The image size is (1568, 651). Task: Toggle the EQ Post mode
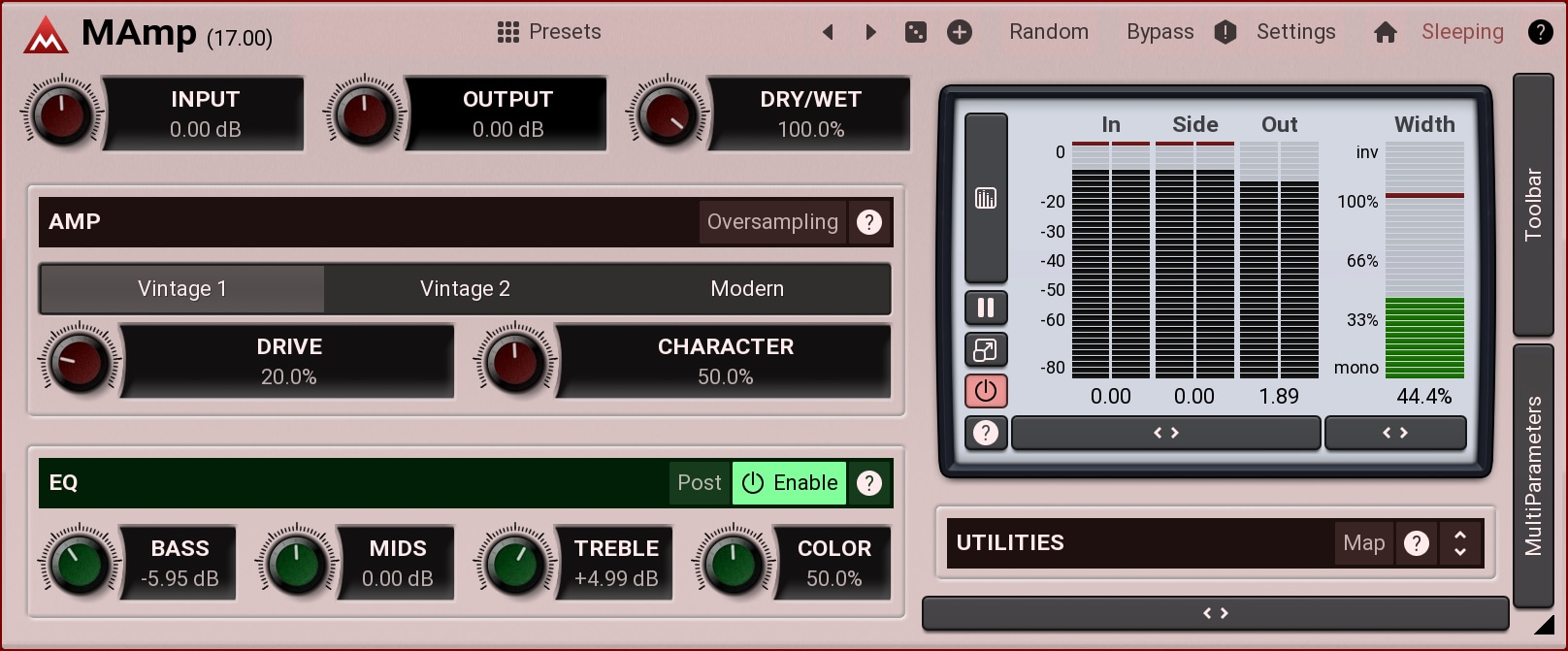(x=699, y=483)
